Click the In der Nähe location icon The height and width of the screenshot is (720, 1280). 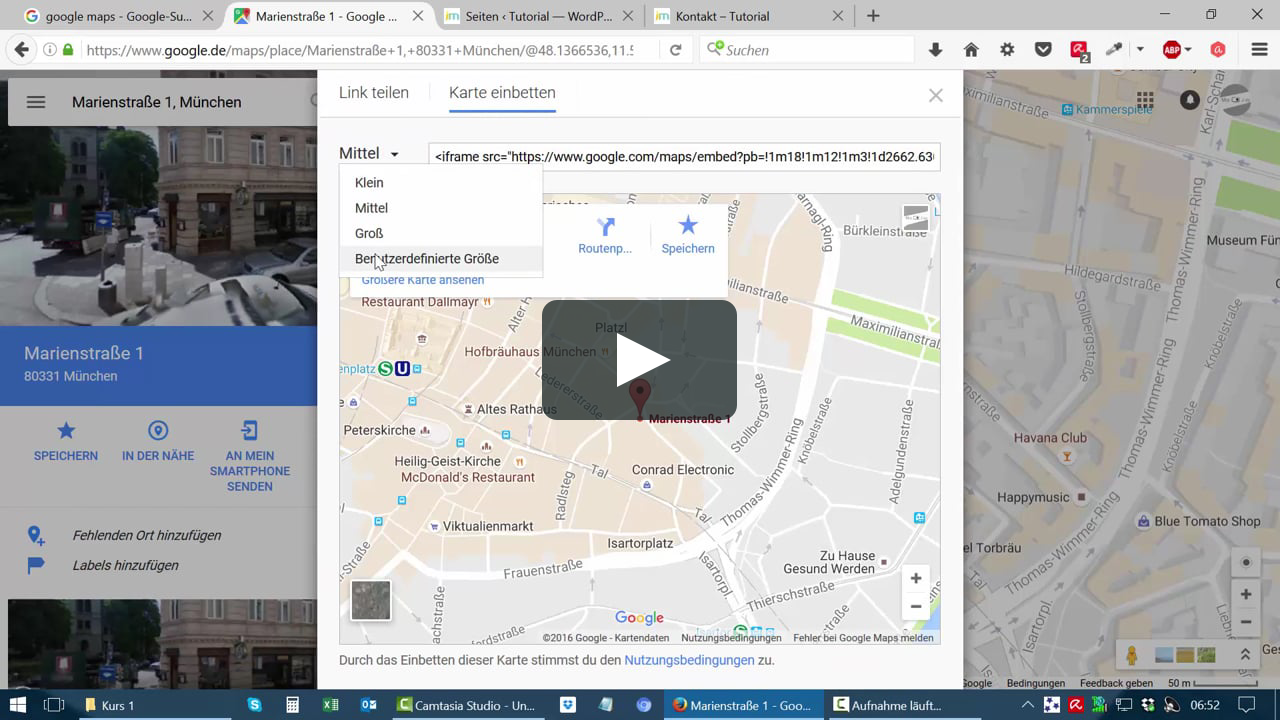(x=158, y=431)
